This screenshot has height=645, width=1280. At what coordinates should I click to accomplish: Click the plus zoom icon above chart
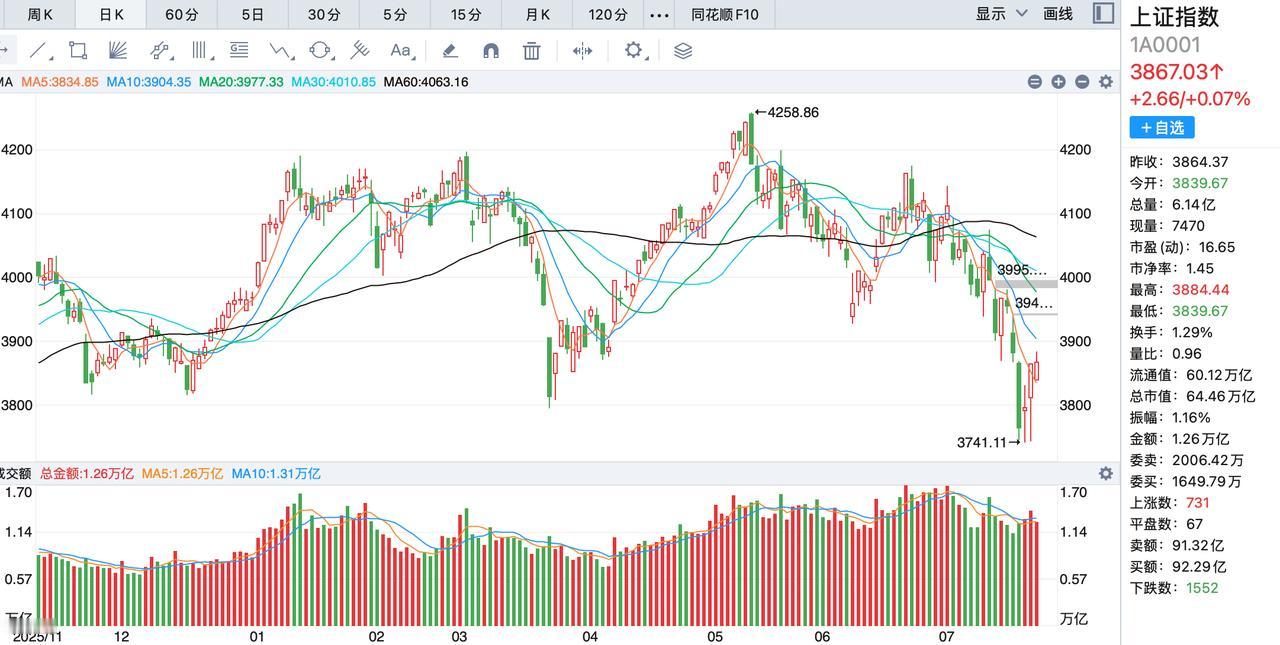click(1058, 82)
